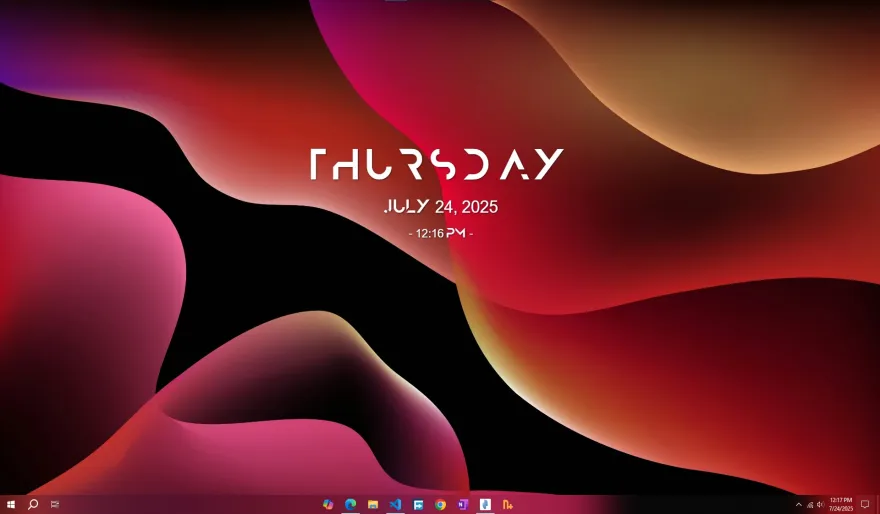Open taskbar Search magnifier
The width and height of the screenshot is (880, 514).
tap(33, 504)
